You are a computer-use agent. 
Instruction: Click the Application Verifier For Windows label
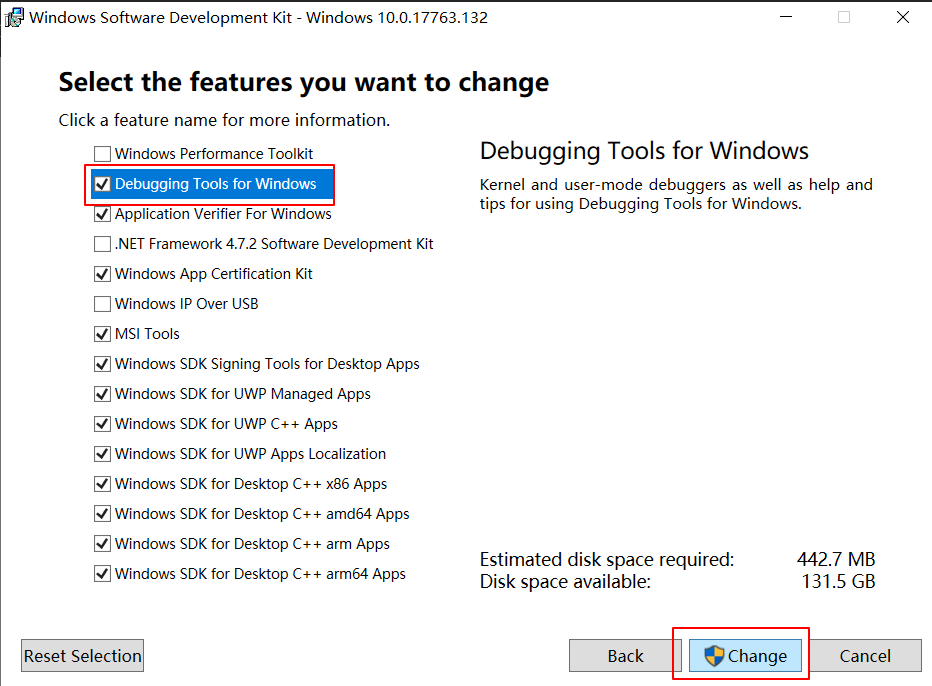(223, 214)
